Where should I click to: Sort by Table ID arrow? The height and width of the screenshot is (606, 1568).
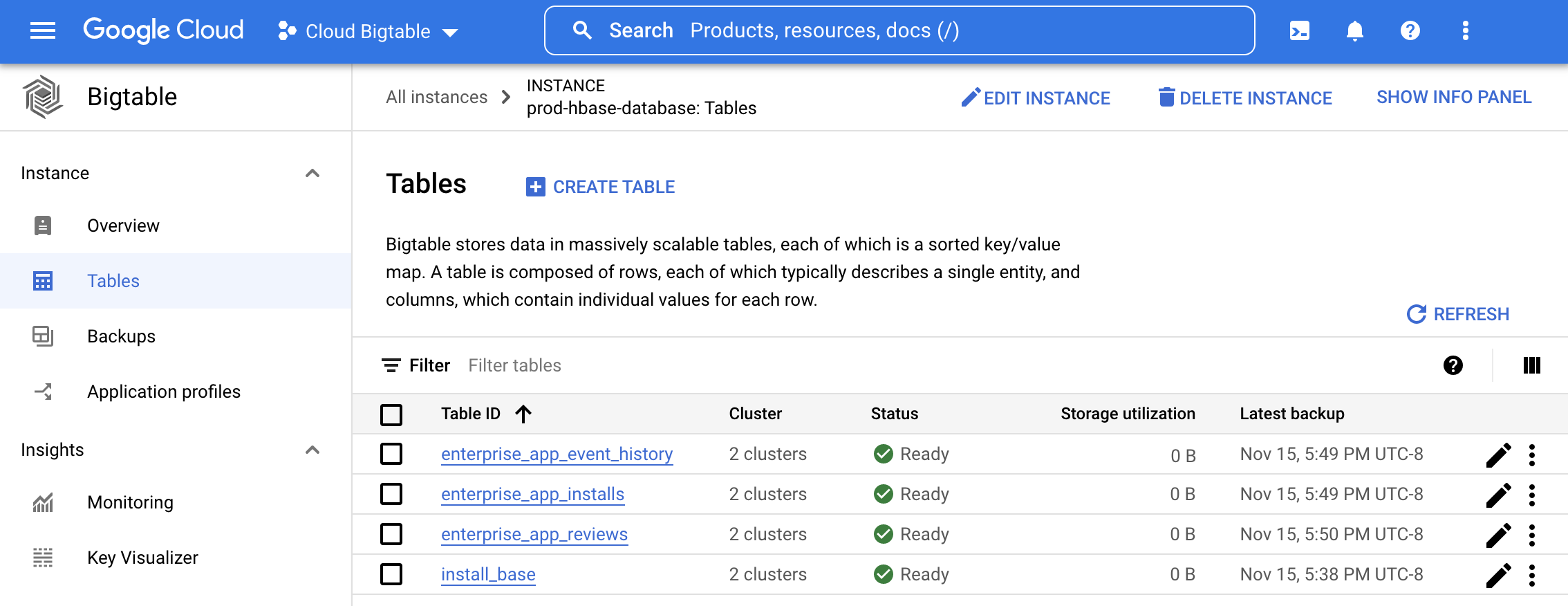tap(523, 414)
